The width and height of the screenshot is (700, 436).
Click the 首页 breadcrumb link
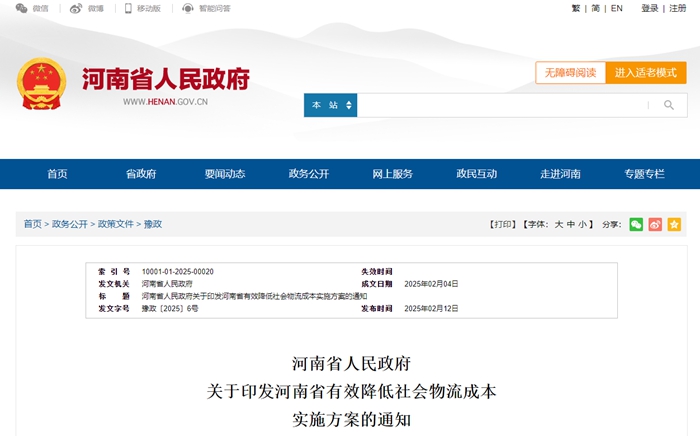pos(33,224)
